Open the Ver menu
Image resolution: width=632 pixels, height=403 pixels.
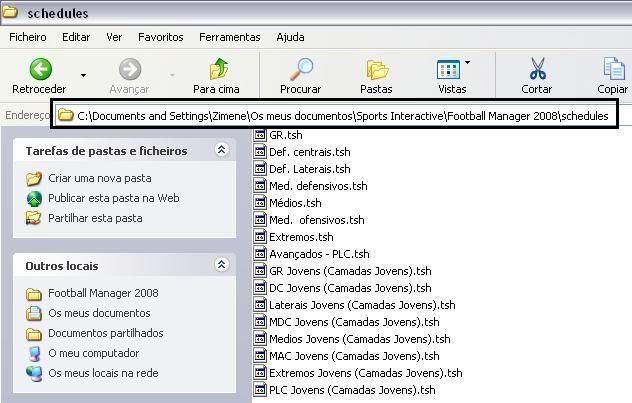pos(114,37)
